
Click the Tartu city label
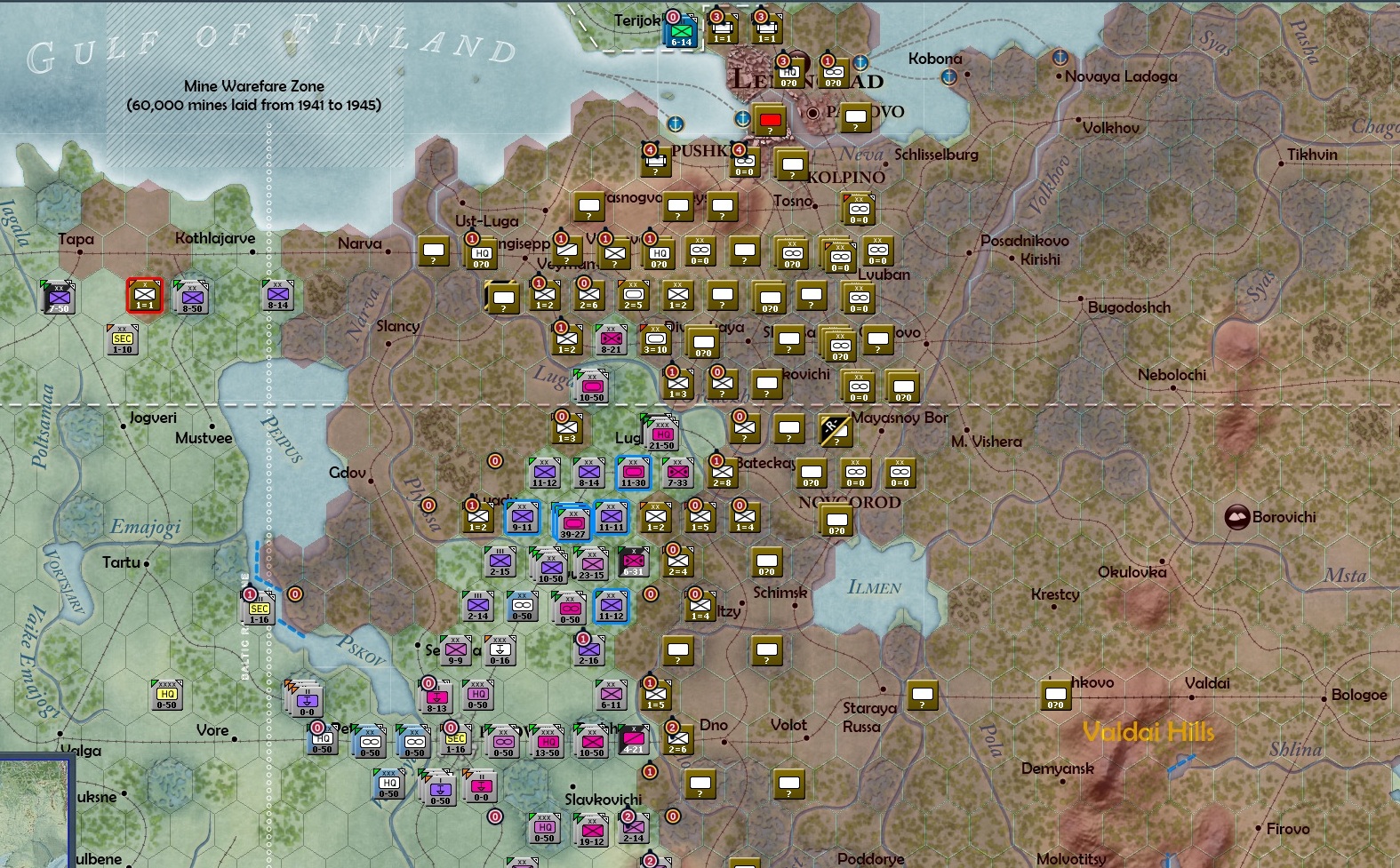click(x=121, y=562)
